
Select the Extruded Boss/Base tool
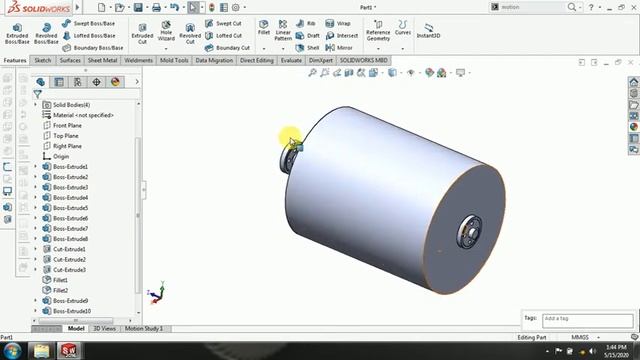click(x=17, y=33)
